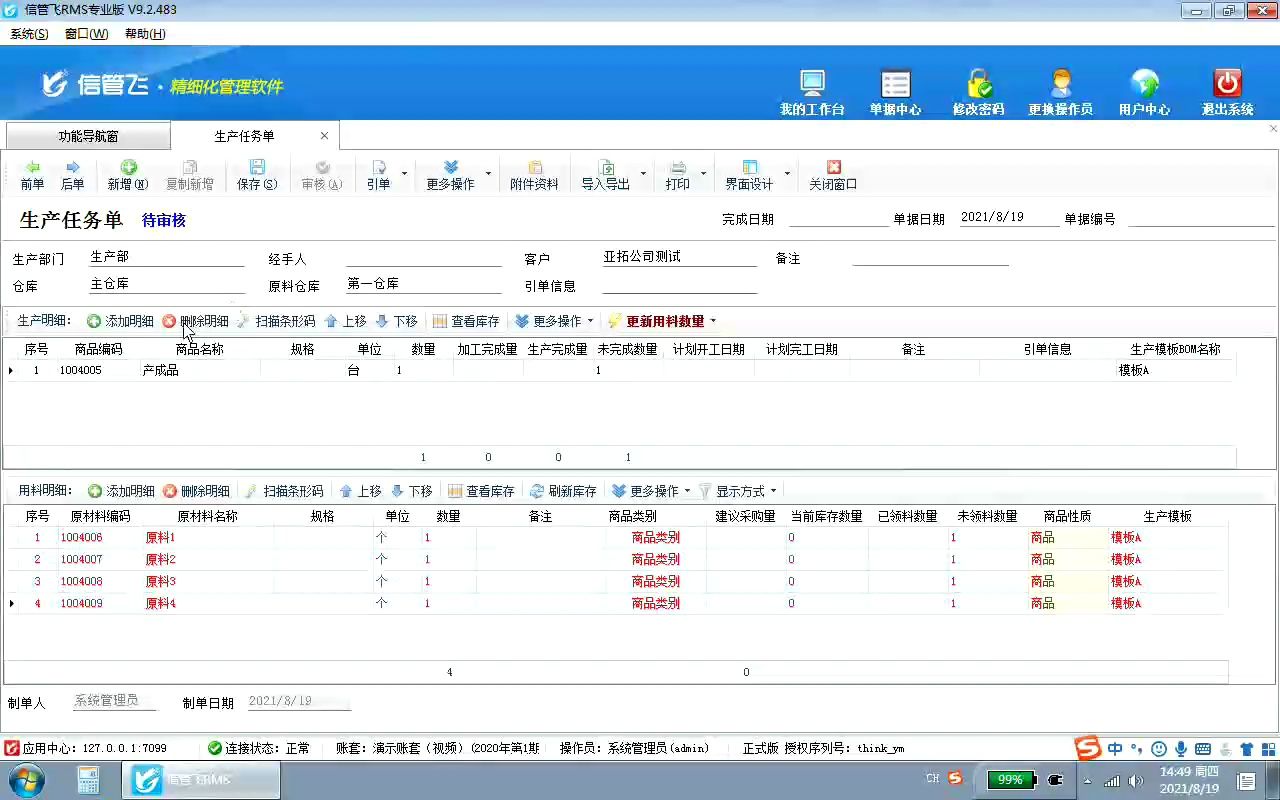
Task: Open 更多操作 dropdown in 生产明细 toolbar
Action: pyautogui.click(x=555, y=321)
